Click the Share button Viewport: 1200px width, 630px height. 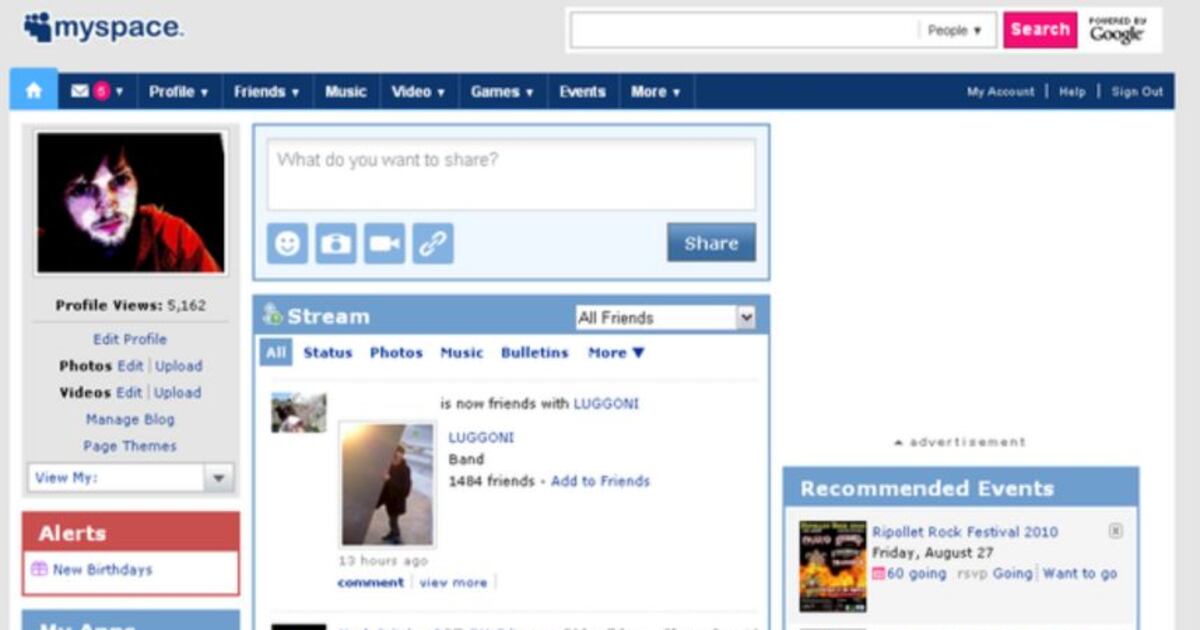click(711, 241)
